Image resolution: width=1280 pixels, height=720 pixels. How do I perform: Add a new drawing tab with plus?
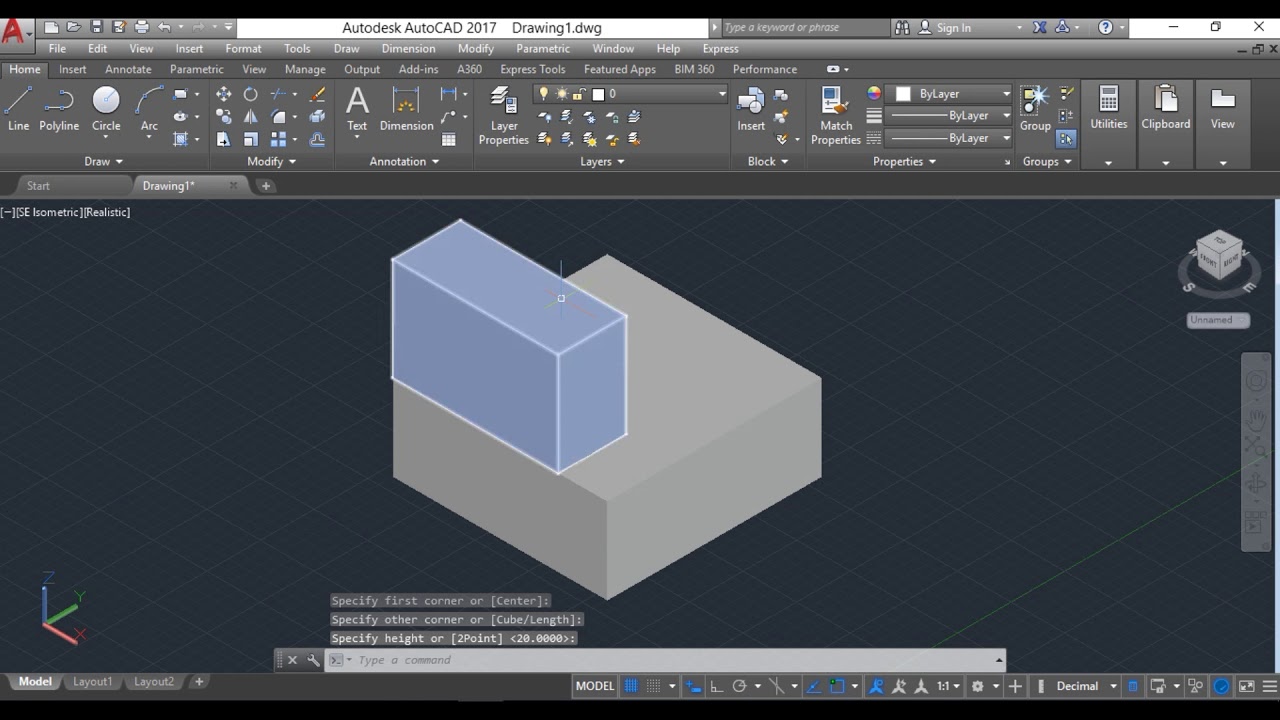(x=265, y=186)
